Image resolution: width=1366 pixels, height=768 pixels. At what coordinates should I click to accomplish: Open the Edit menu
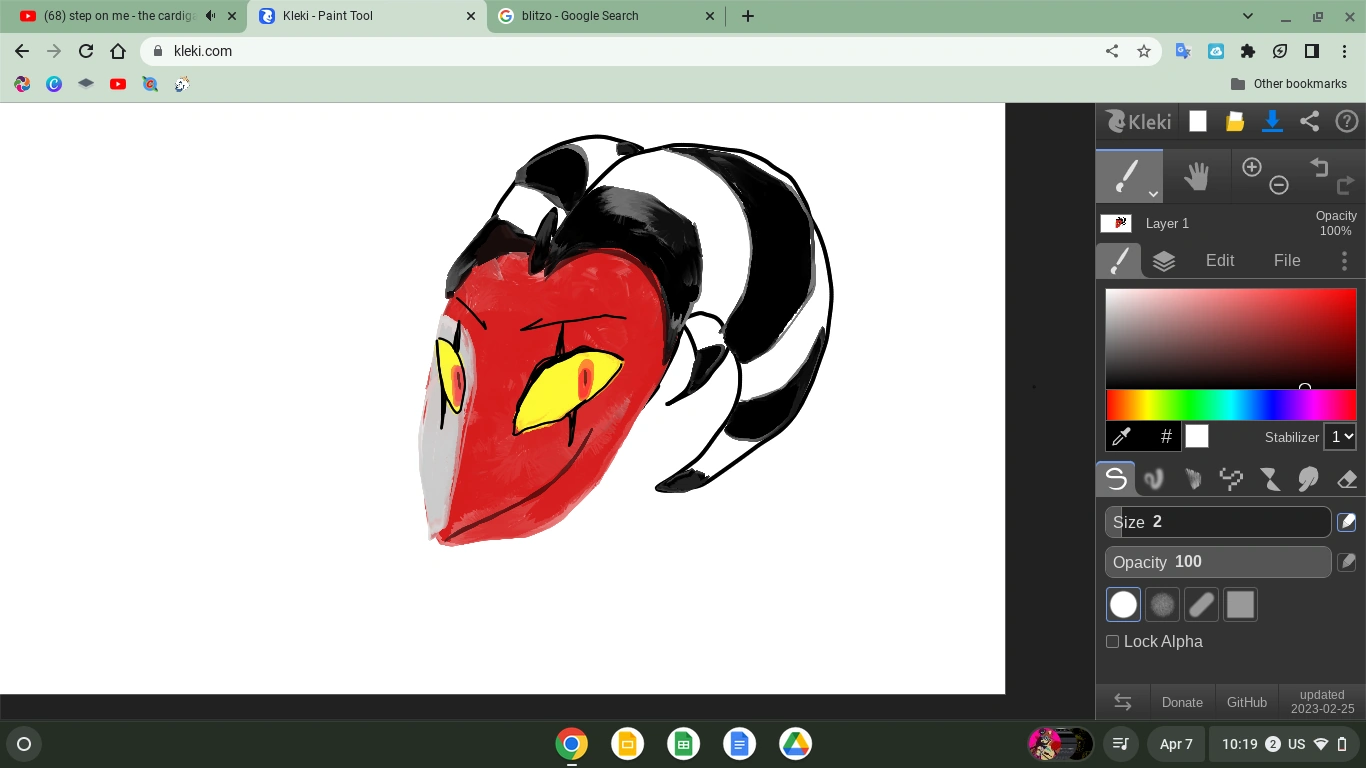point(1219,260)
